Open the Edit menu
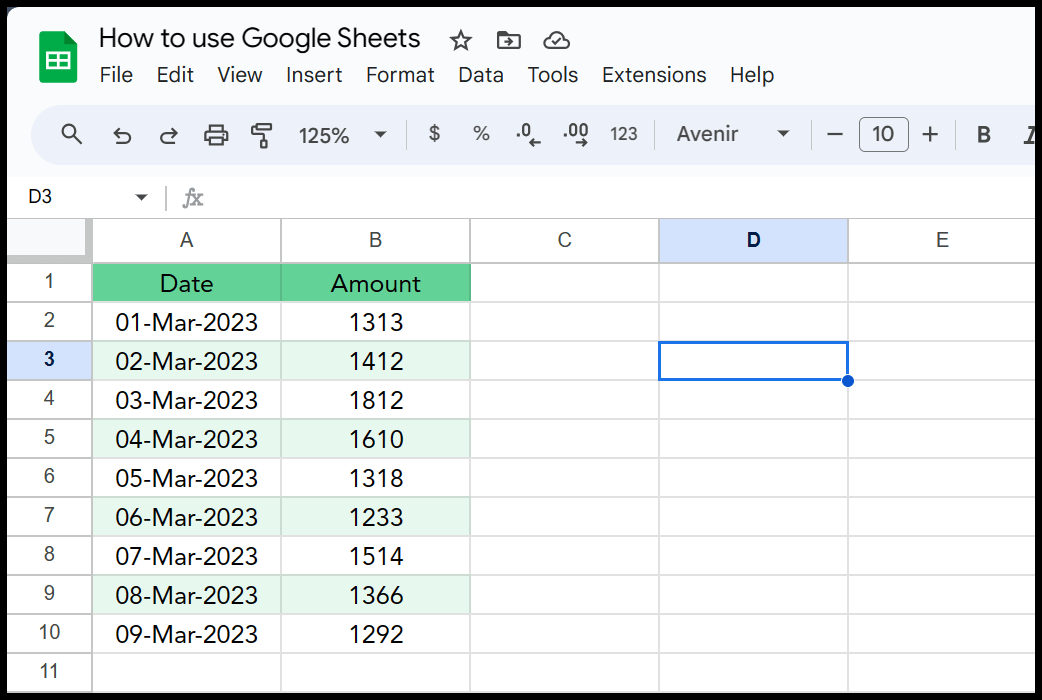1042x700 pixels. click(x=175, y=75)
